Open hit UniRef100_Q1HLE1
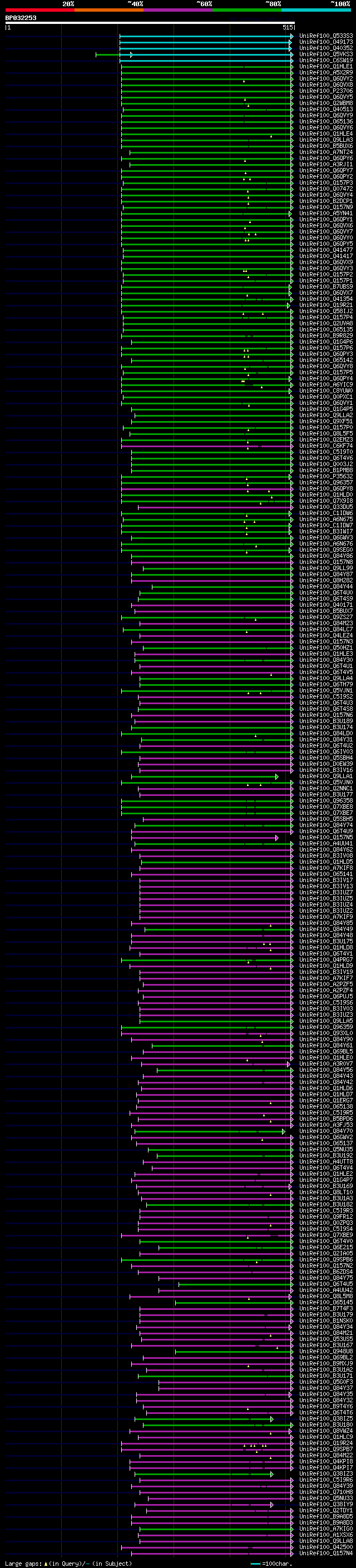The height and width of the screenshot is (1568, 356). coord(326,66)
